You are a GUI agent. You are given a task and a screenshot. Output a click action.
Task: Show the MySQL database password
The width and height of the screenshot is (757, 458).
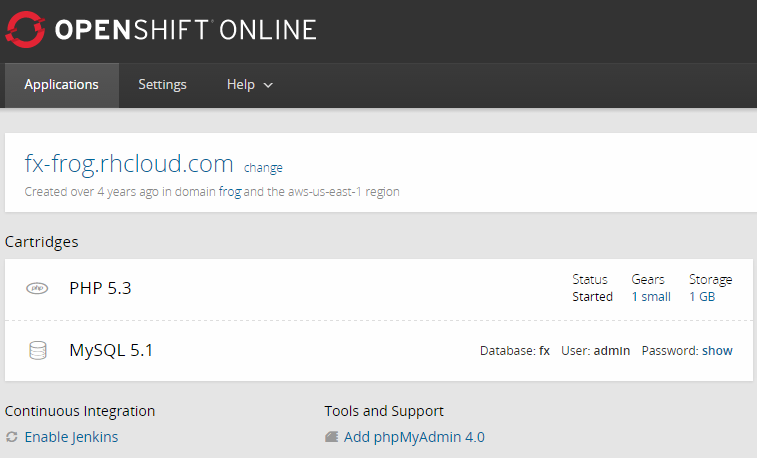[717, 351]
